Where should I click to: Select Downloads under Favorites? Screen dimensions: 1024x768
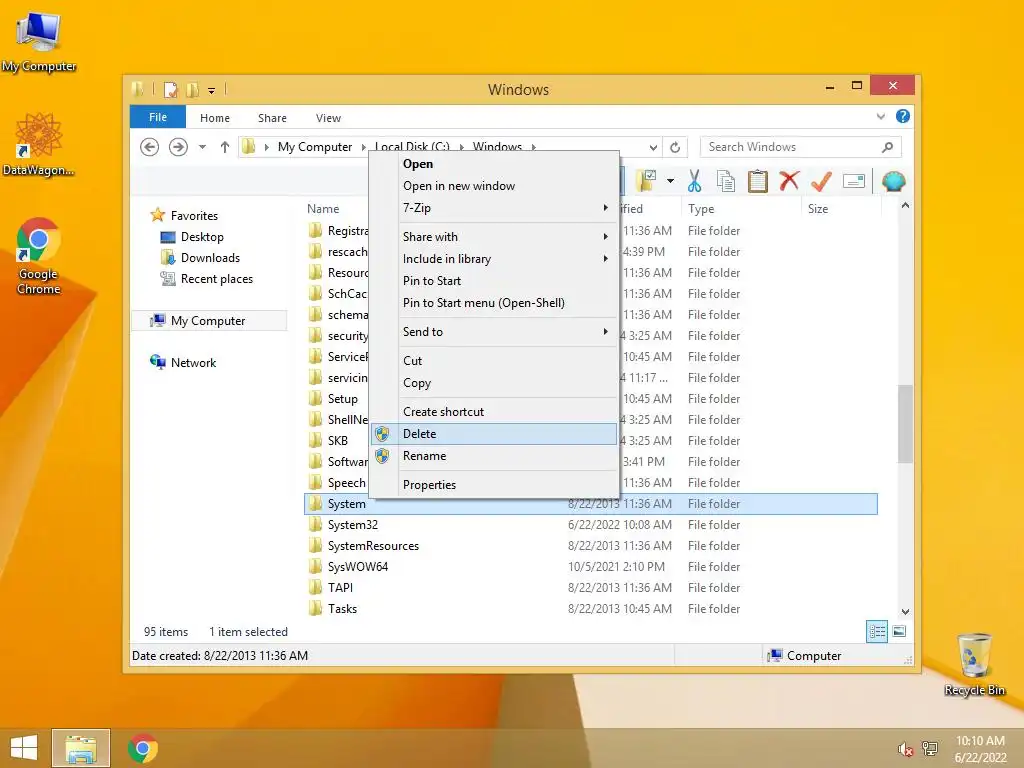pos(210,257)
